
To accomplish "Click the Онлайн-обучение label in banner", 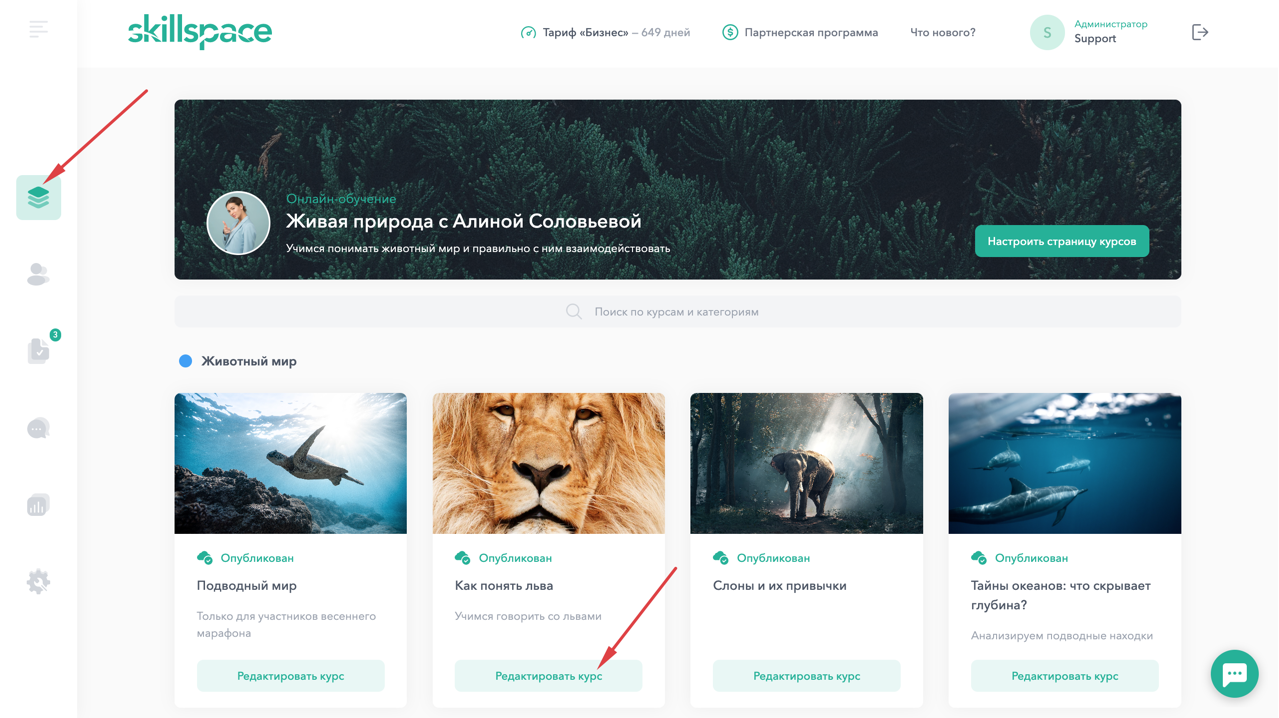I will point(341,199).
